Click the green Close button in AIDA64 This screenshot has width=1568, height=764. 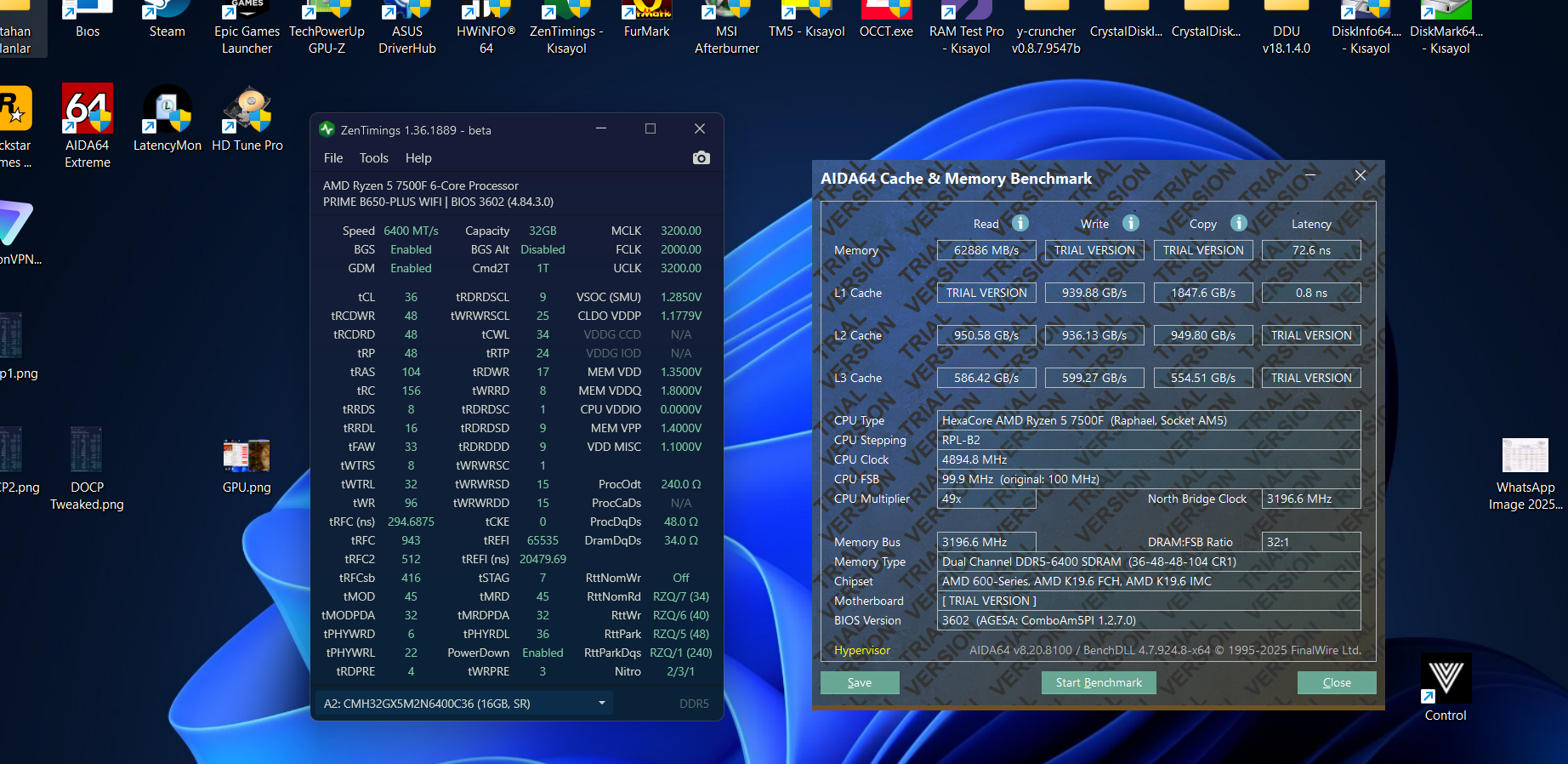[1337, 682]
